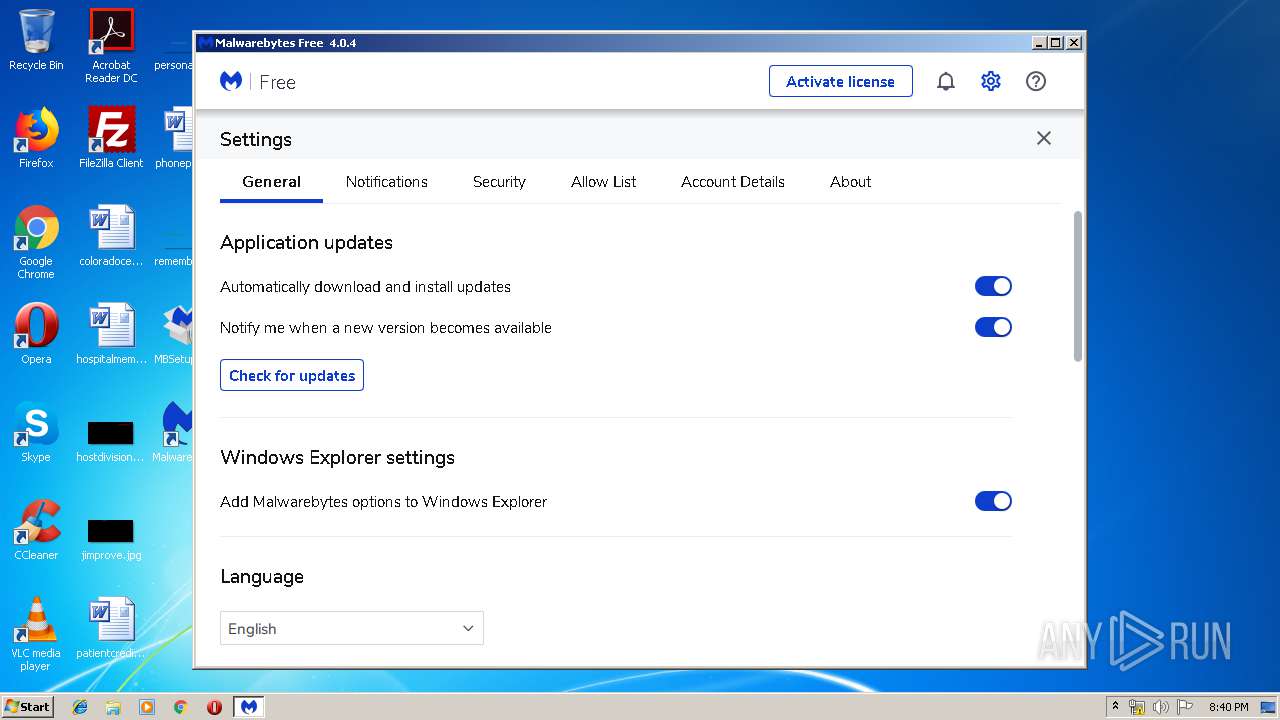The width and height of the screenshot is (1280, 720).
Task: Launch Skype desktop shortcut
Action: (36, 431)
